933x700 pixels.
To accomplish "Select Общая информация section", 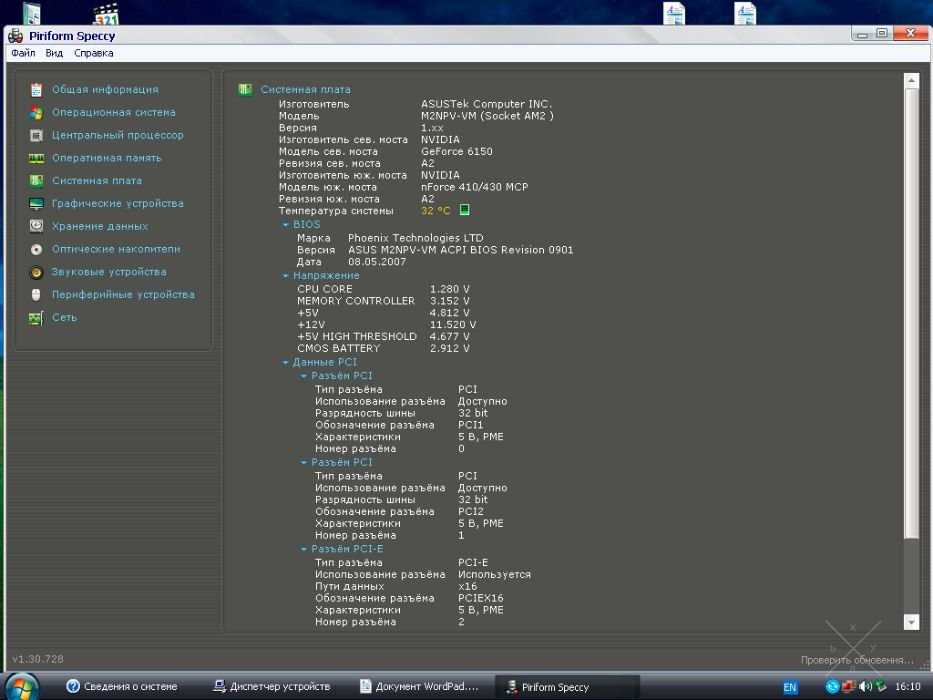I will pos(105,90).
